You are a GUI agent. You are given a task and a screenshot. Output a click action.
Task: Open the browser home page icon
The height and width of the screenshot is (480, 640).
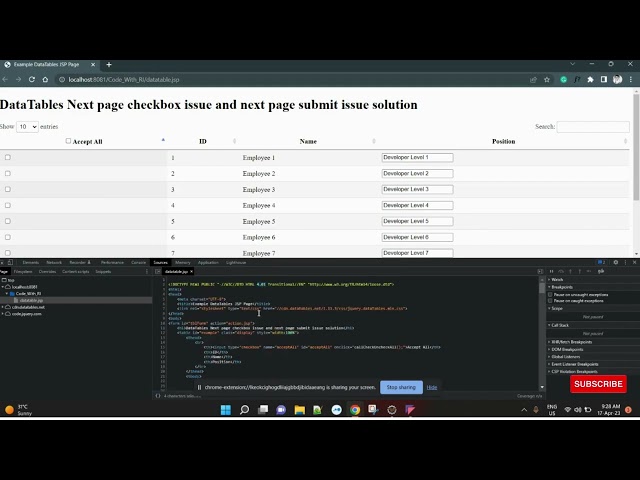45,80
